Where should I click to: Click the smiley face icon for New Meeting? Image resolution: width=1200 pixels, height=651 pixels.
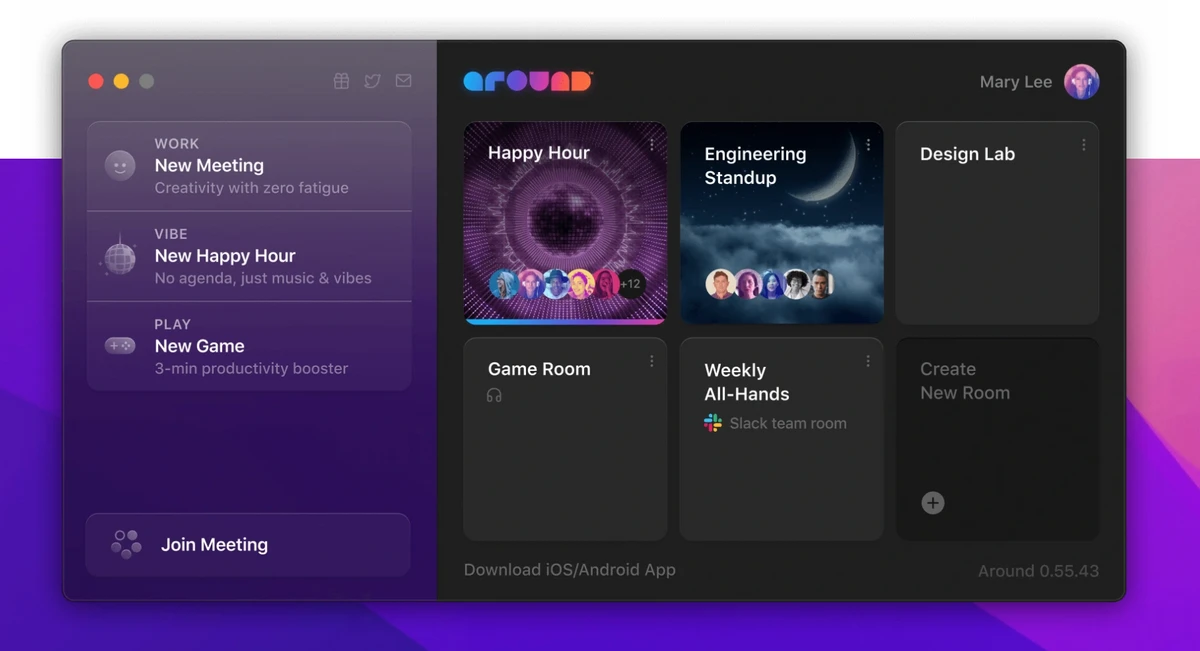[120, 166]
